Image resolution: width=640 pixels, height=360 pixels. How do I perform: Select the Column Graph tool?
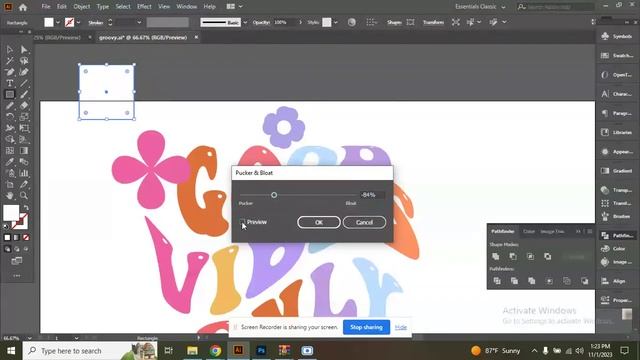pos(24,173)
